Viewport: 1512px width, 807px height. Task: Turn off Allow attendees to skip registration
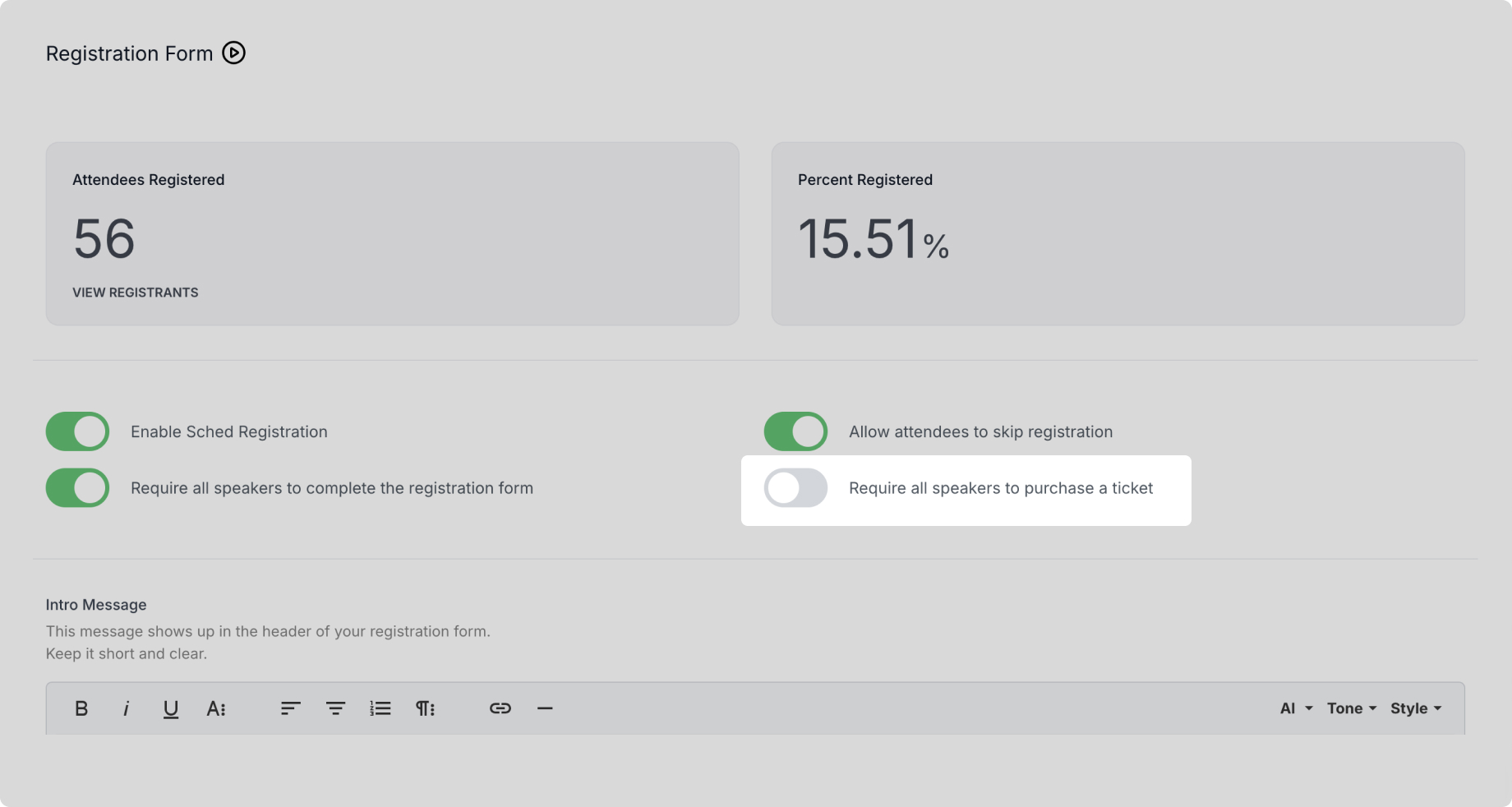click(795, 431)
